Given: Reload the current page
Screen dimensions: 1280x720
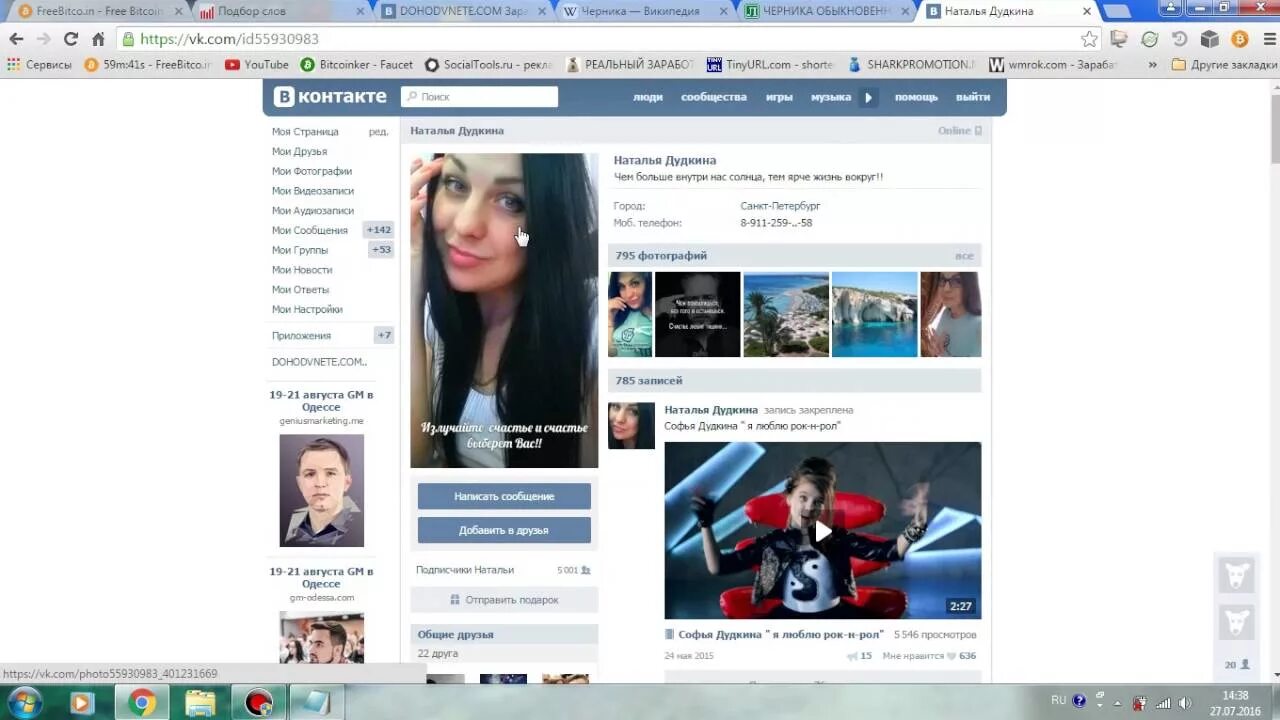Looking at the screenshot, I should (70, 39).
